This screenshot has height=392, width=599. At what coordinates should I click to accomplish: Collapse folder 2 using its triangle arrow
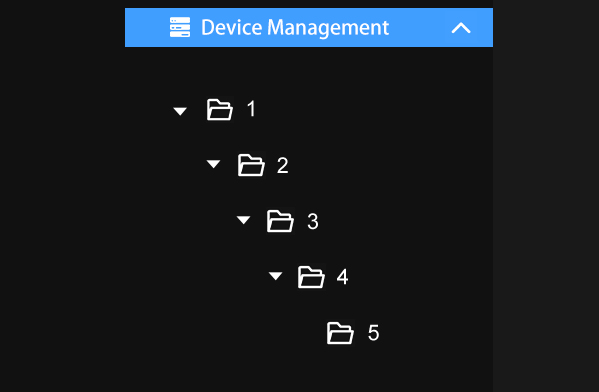(x=213, y=164)
